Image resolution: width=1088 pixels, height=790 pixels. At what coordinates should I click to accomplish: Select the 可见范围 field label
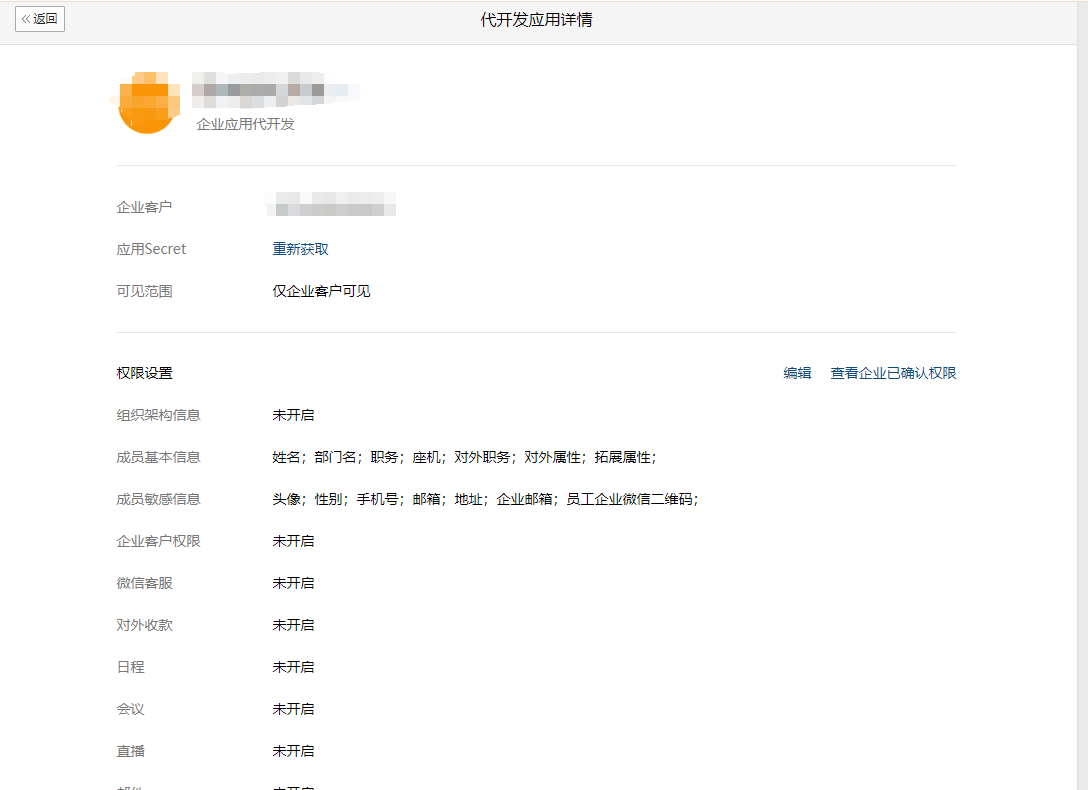144,291
